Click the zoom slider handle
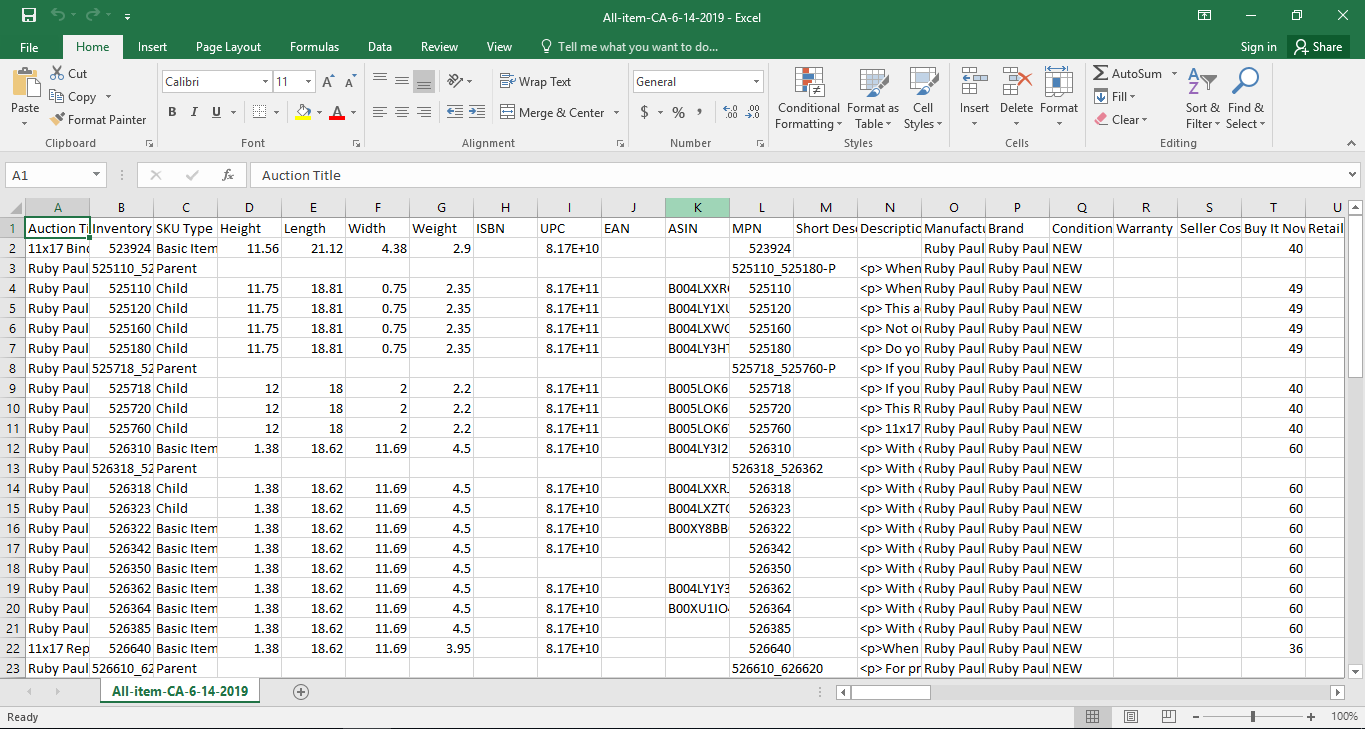 click(1253, 717)
